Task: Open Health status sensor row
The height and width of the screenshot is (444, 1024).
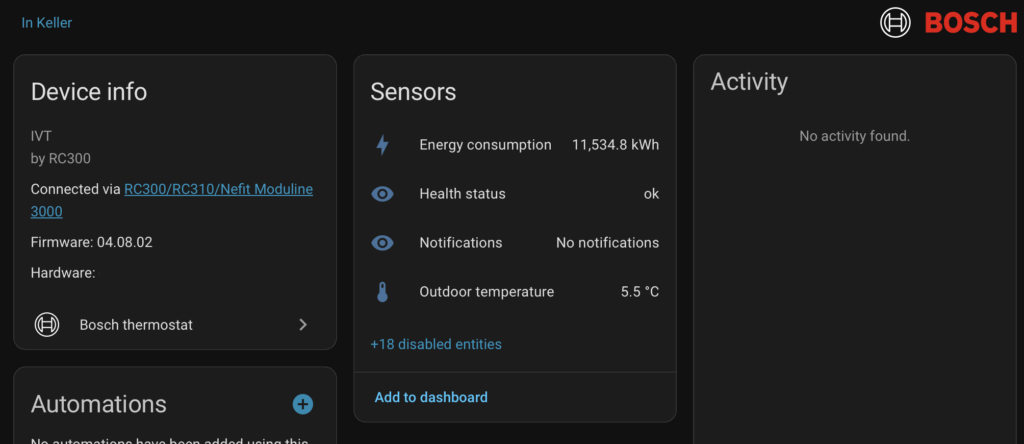Action: point(462,194)
